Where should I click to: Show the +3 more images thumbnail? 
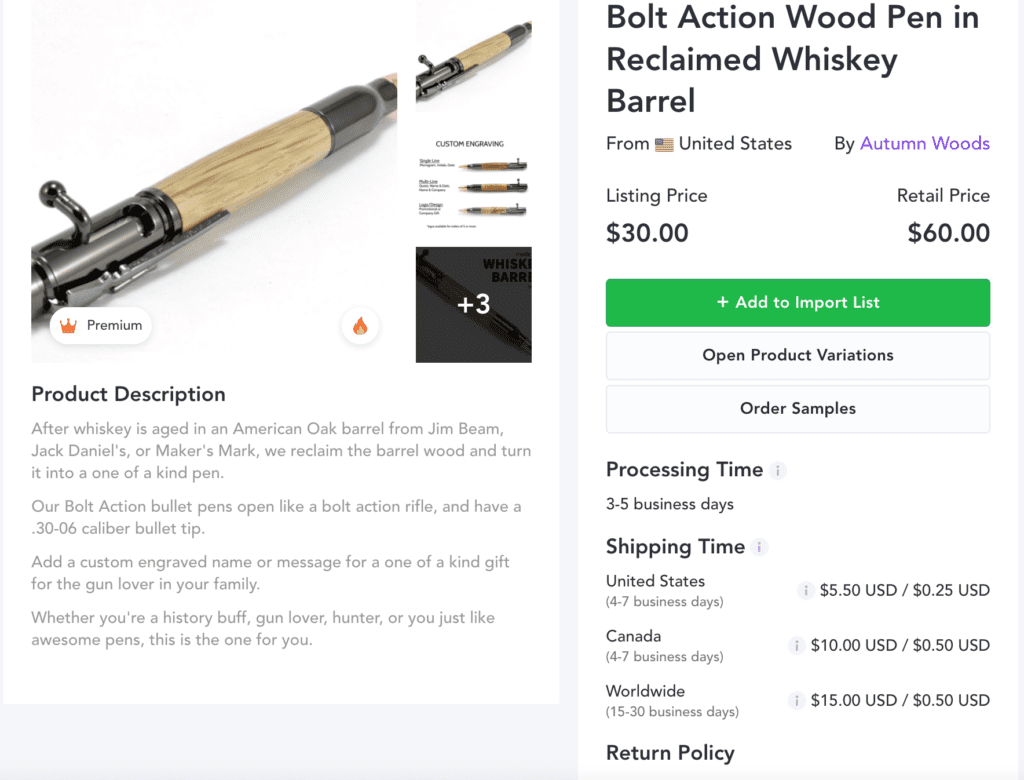[x=473, y=304]
